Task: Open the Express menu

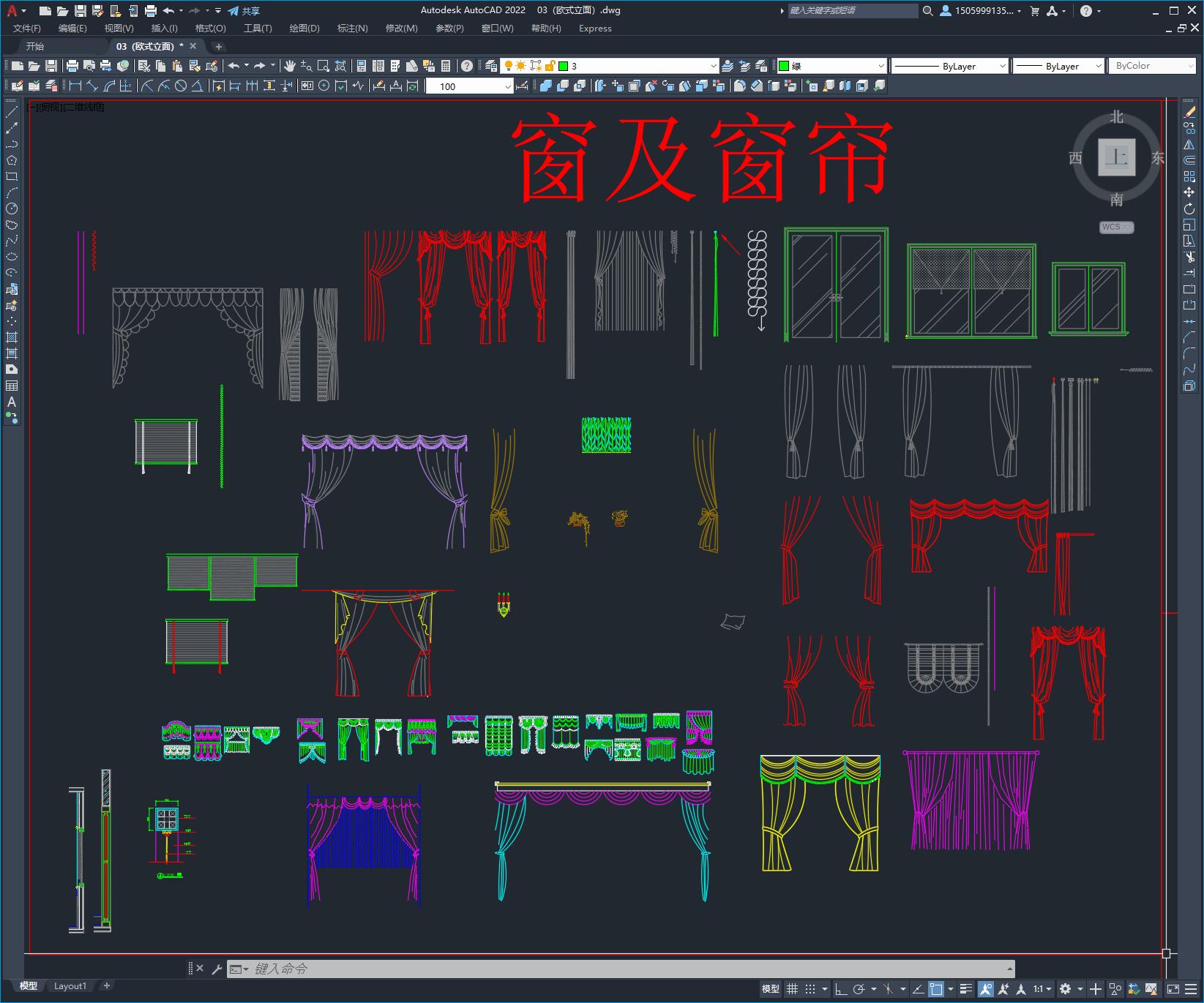Action: pos(595,29)
